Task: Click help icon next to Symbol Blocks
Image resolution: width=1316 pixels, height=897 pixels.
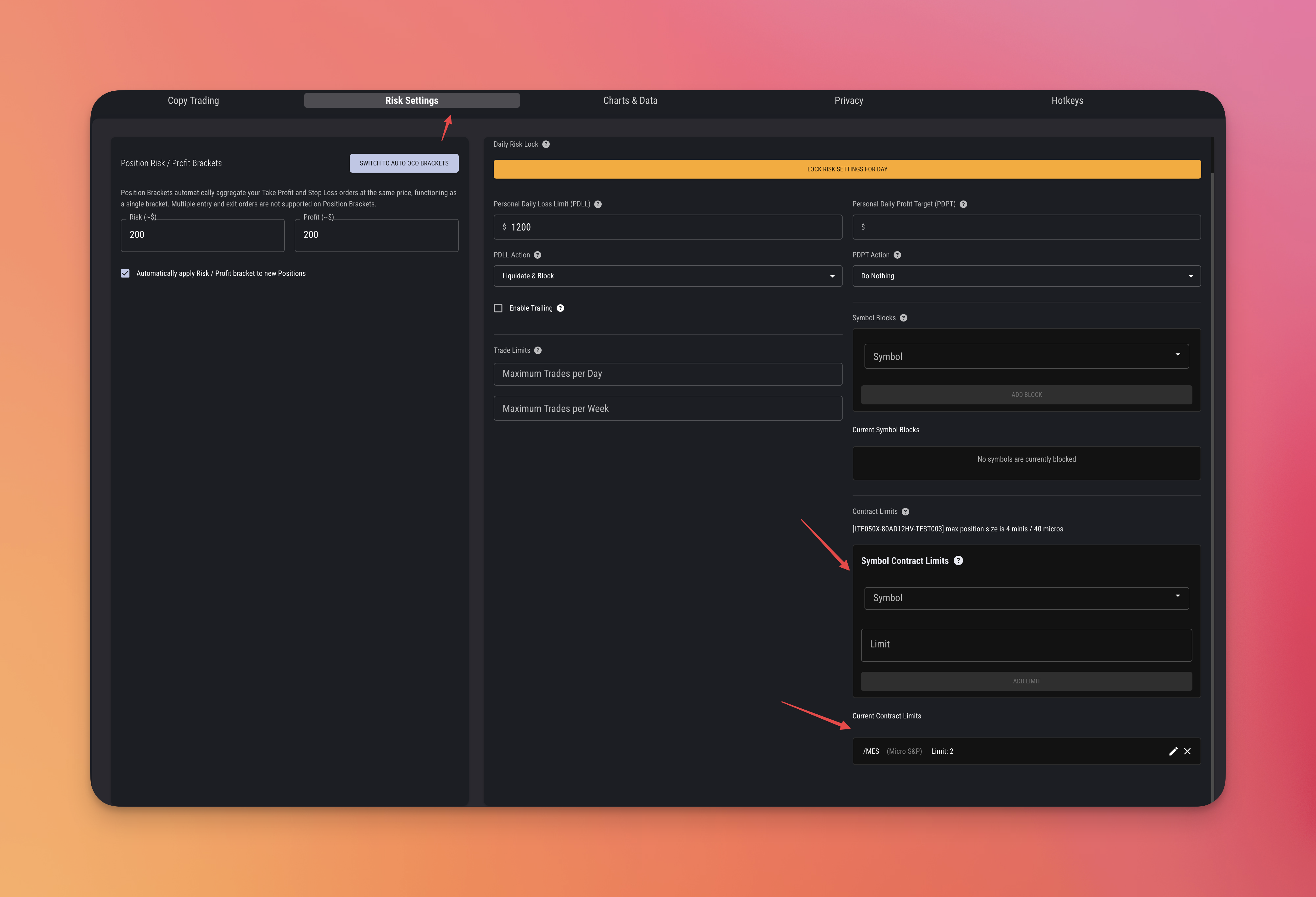Action: click(x=904, y=318)
